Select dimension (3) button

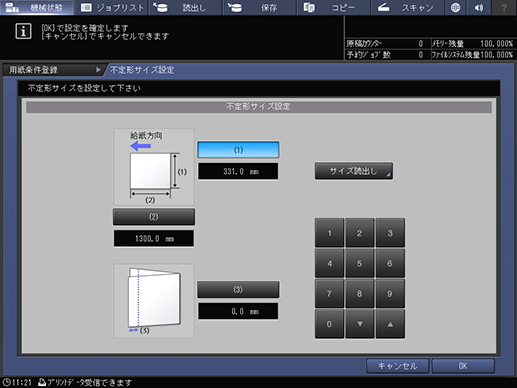click(x=238, y=289)
